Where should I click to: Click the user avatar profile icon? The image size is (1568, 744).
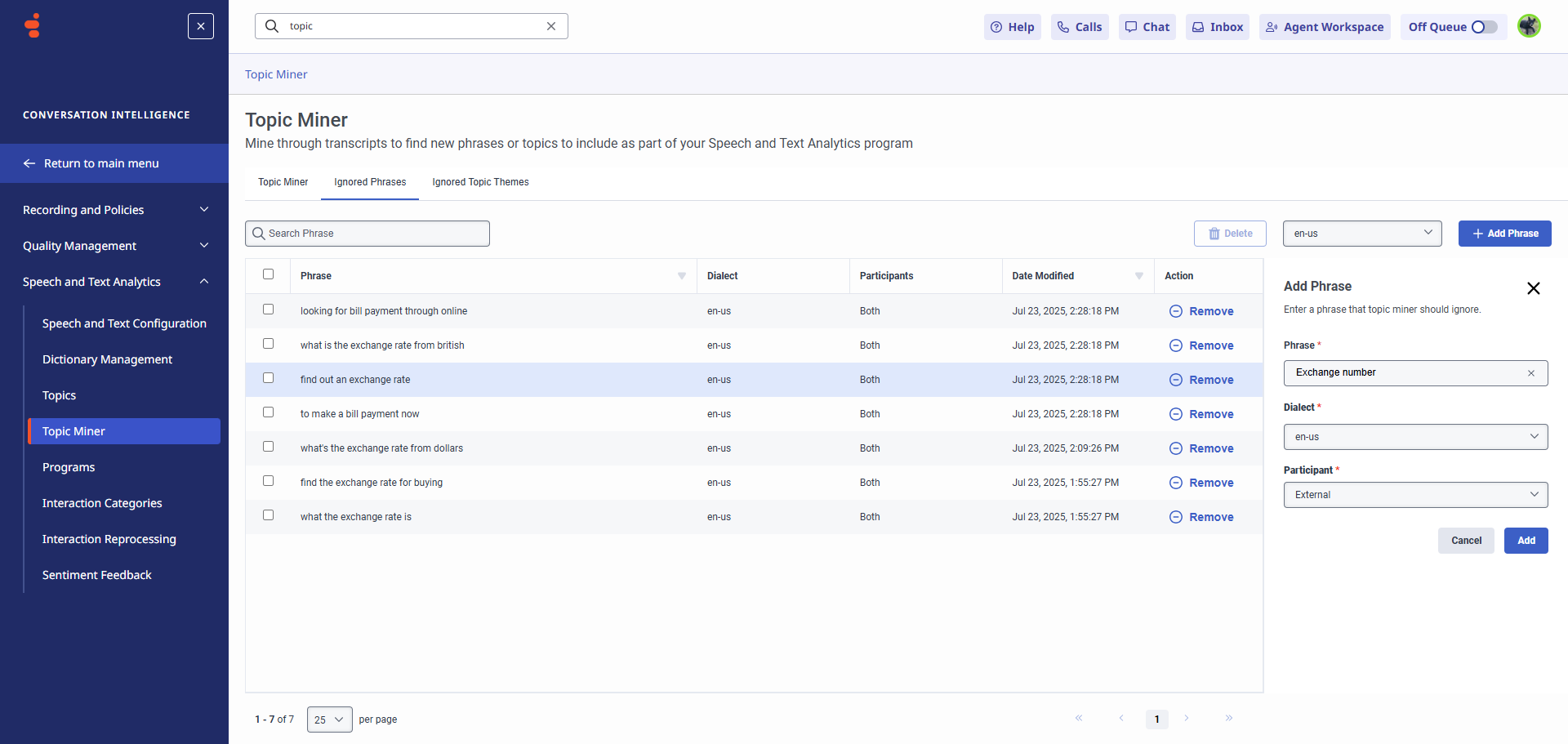pos(1529,26)
